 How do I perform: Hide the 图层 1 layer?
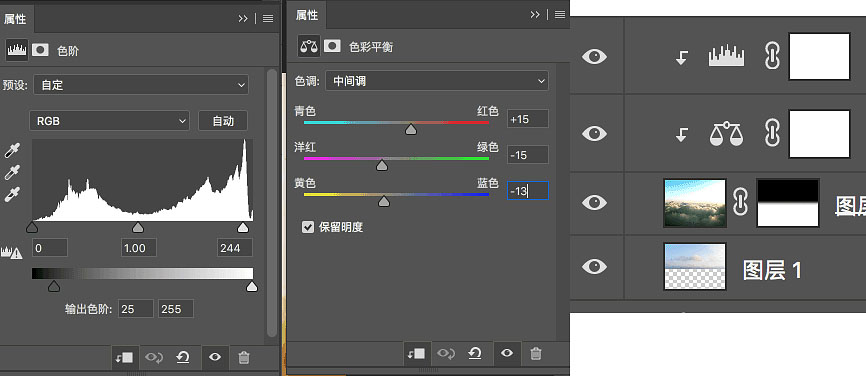click(594, 267)
